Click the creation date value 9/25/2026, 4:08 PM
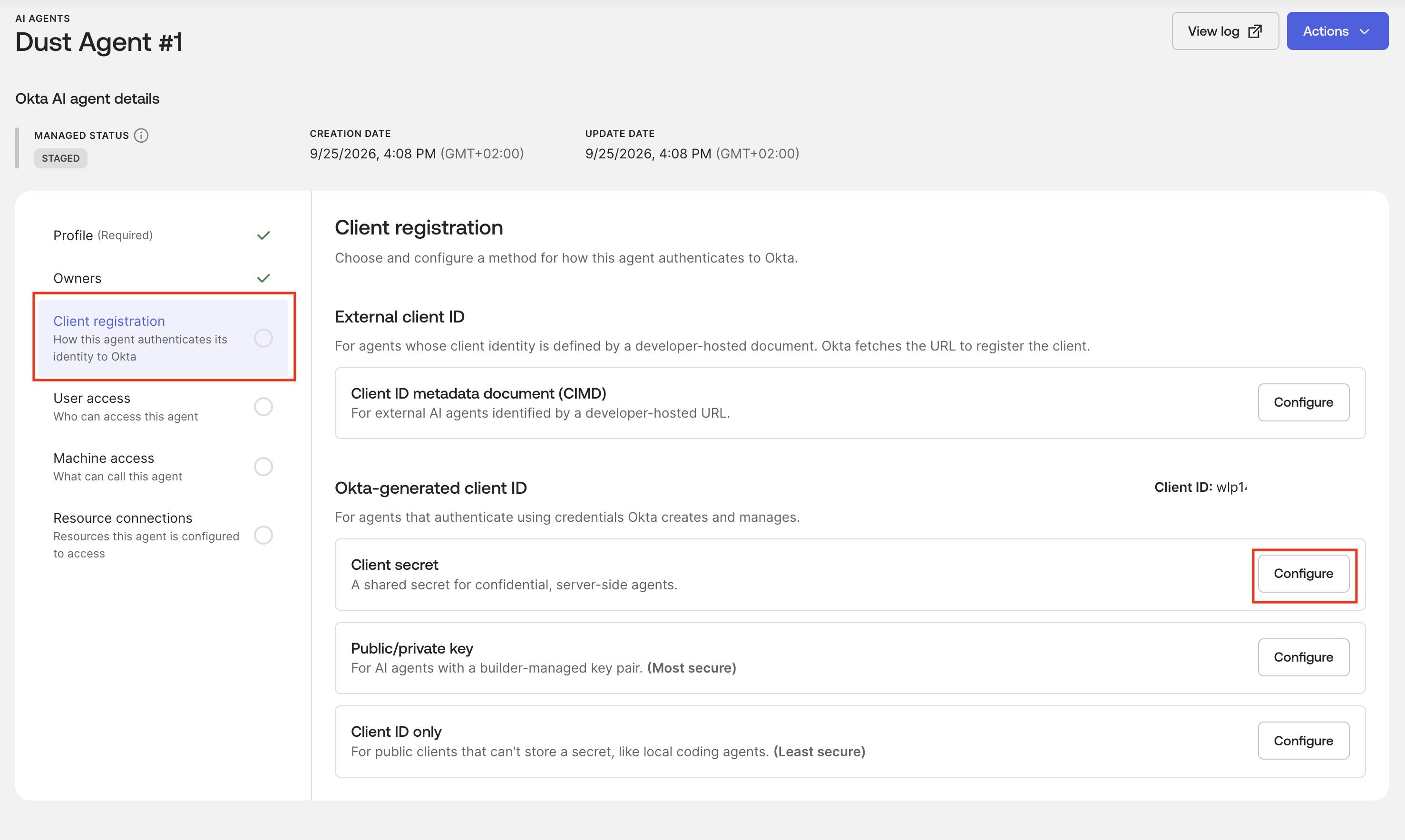The image size is (1405, 840). click(373, 154)
